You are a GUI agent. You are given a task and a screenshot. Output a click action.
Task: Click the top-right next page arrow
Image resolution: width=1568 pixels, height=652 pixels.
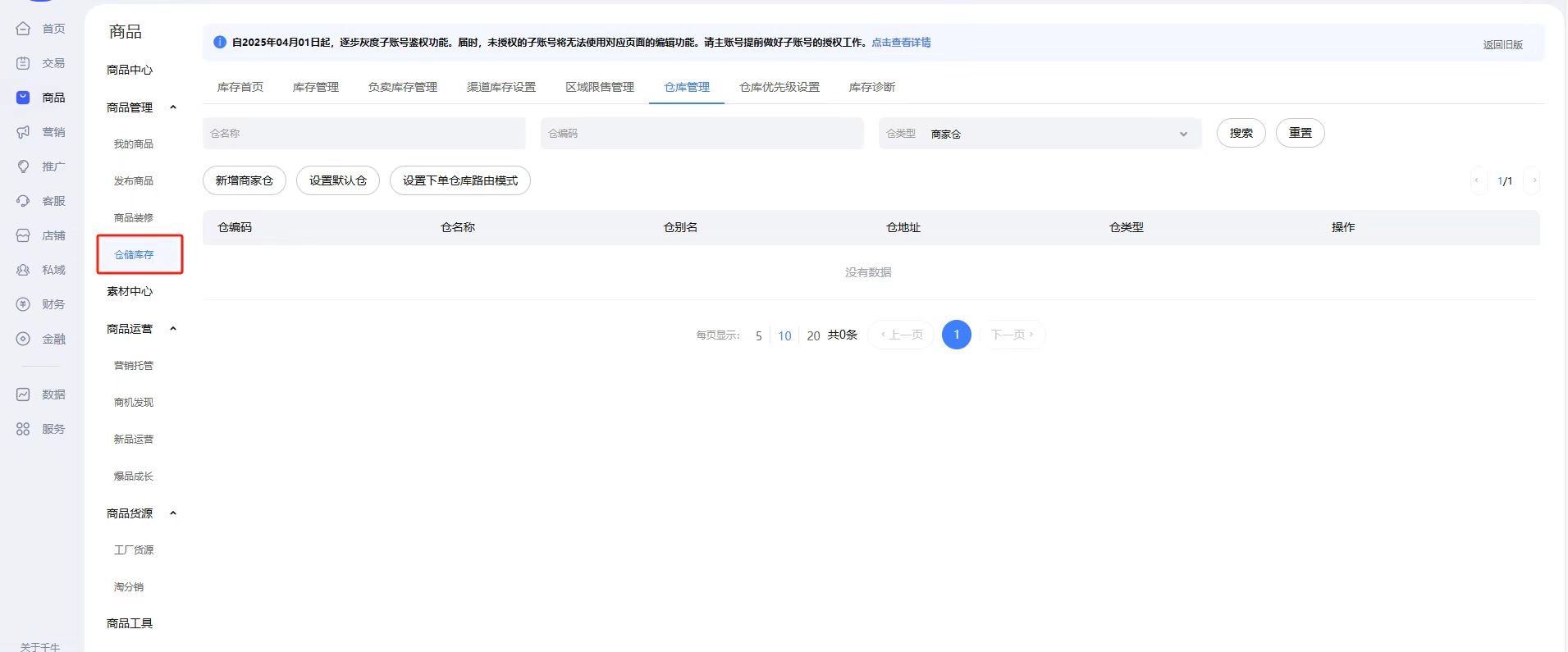(x=1532, y=180)
